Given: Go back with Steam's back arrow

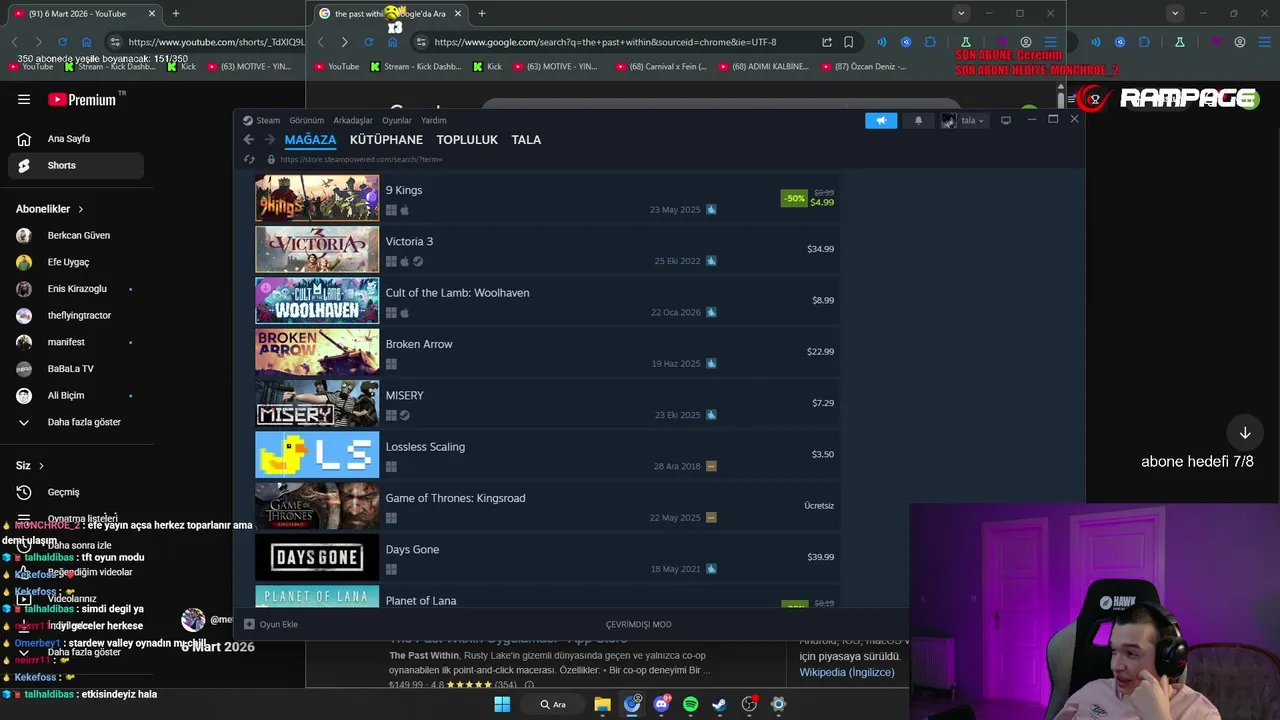Looking at the screenshot, I should pyautogui.click(x=248, y=140).
